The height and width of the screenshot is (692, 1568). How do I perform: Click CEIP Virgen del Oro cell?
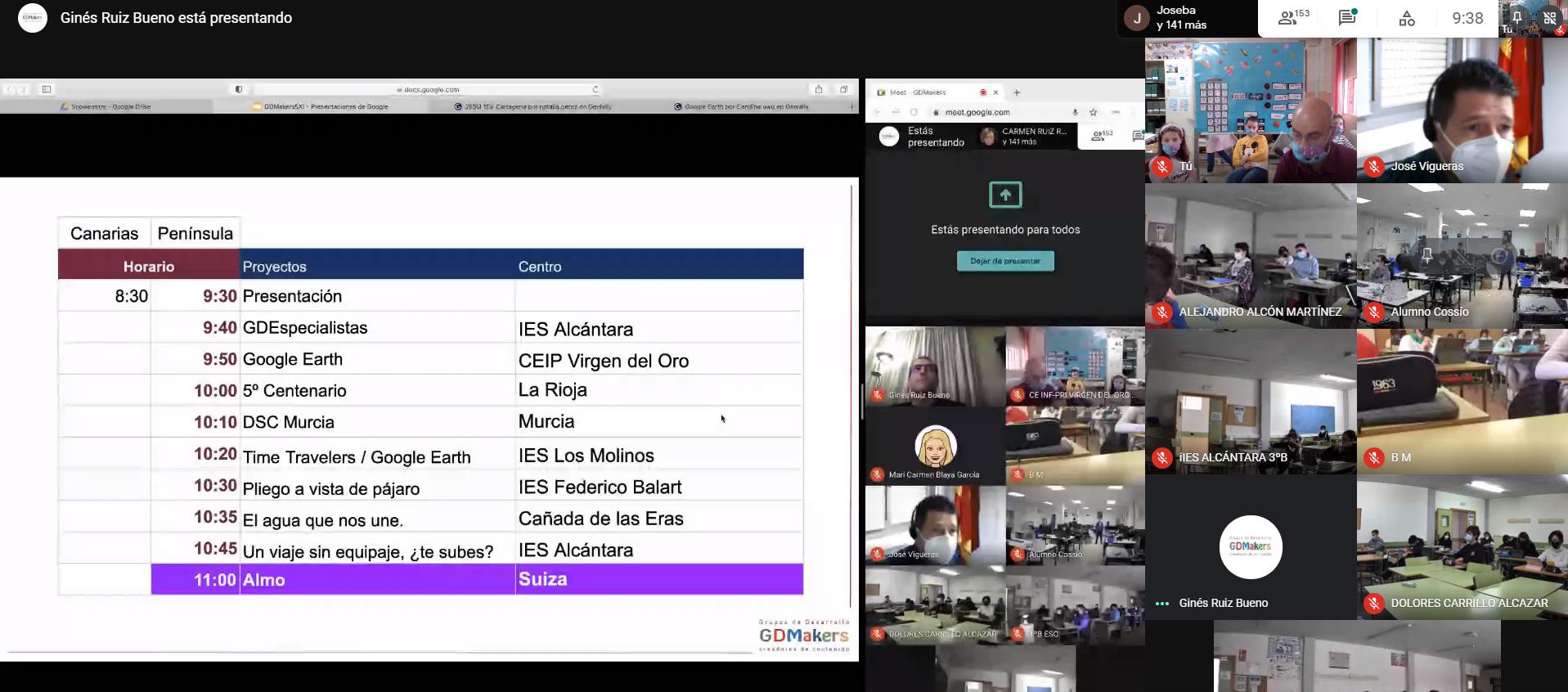pyautogui.click(x=659, y=360)
